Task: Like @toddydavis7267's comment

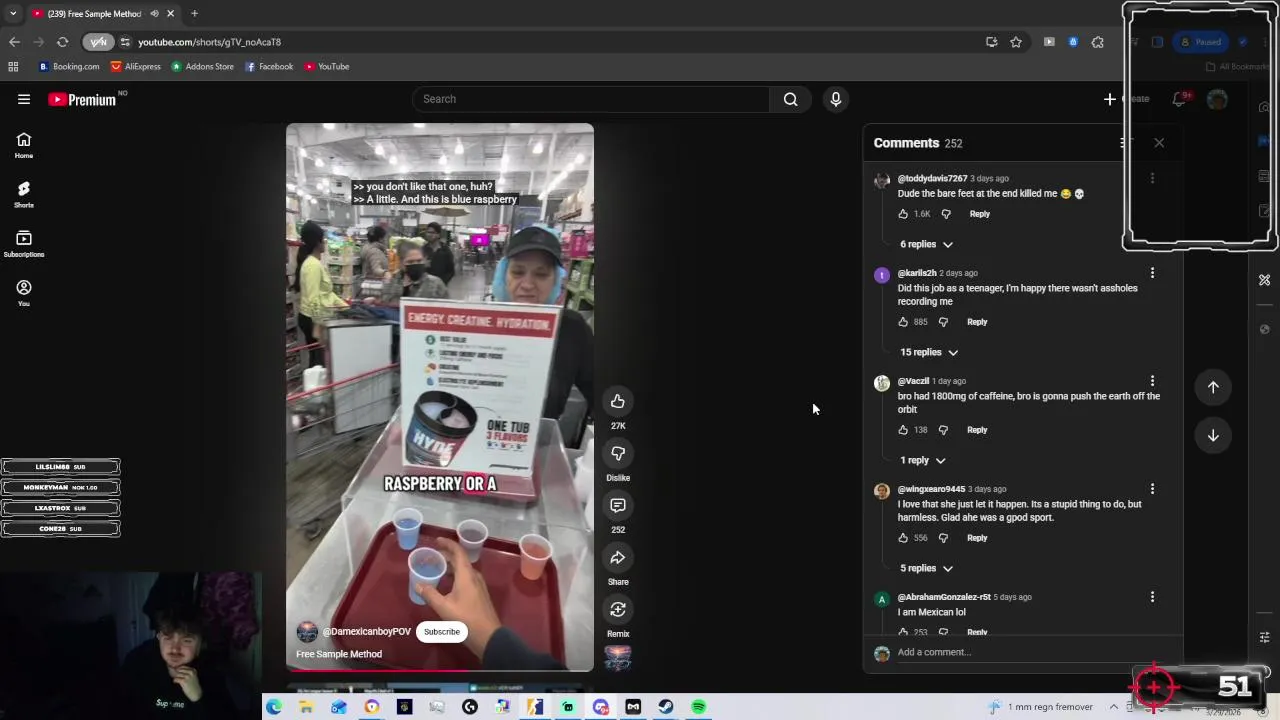Action: [903, 214]
